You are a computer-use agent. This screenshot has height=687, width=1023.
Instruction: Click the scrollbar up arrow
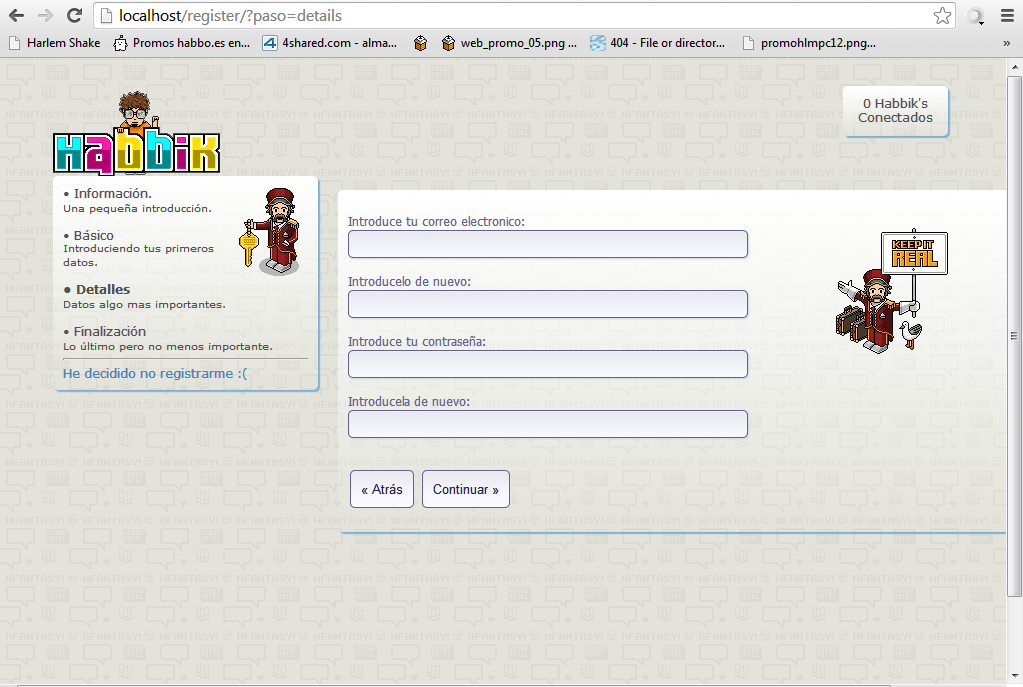[1015, 67]
